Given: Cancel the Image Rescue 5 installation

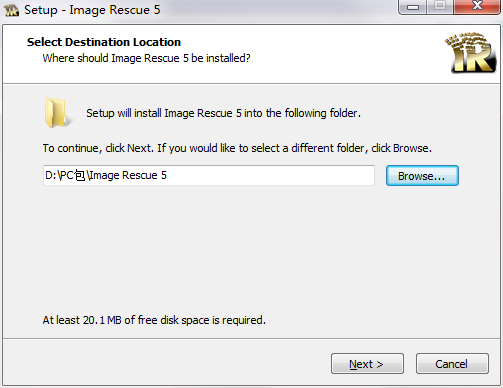Looking at the screenshot, I should coord(452,364).
